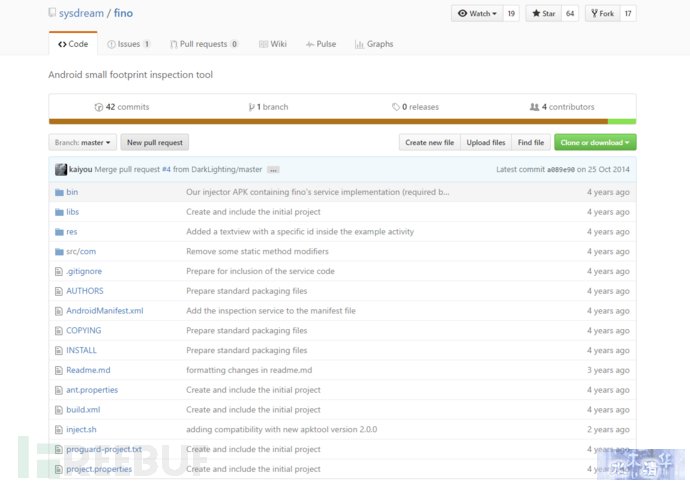Open the libs folder
Image resolution: width=690 pixels, height=485 pixels.
pyautogui.click(x=73, y=212)
